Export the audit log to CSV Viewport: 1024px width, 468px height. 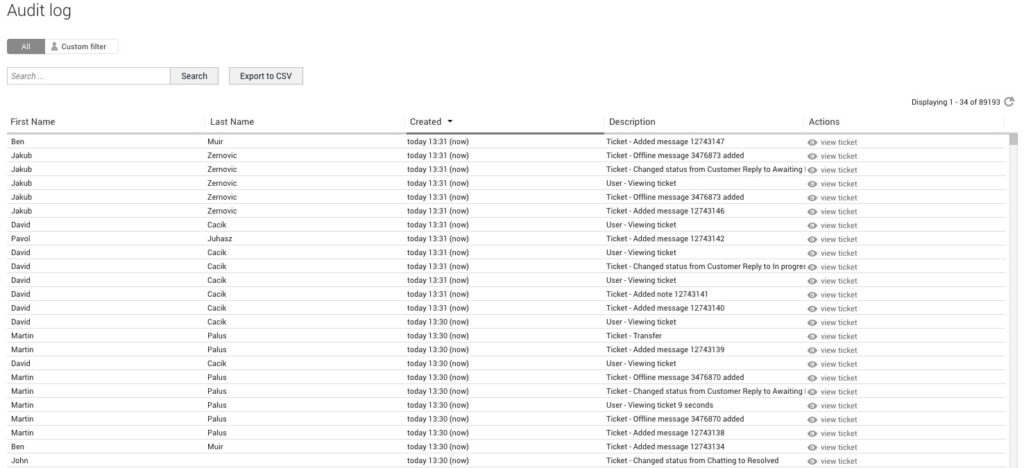(265, 76)
